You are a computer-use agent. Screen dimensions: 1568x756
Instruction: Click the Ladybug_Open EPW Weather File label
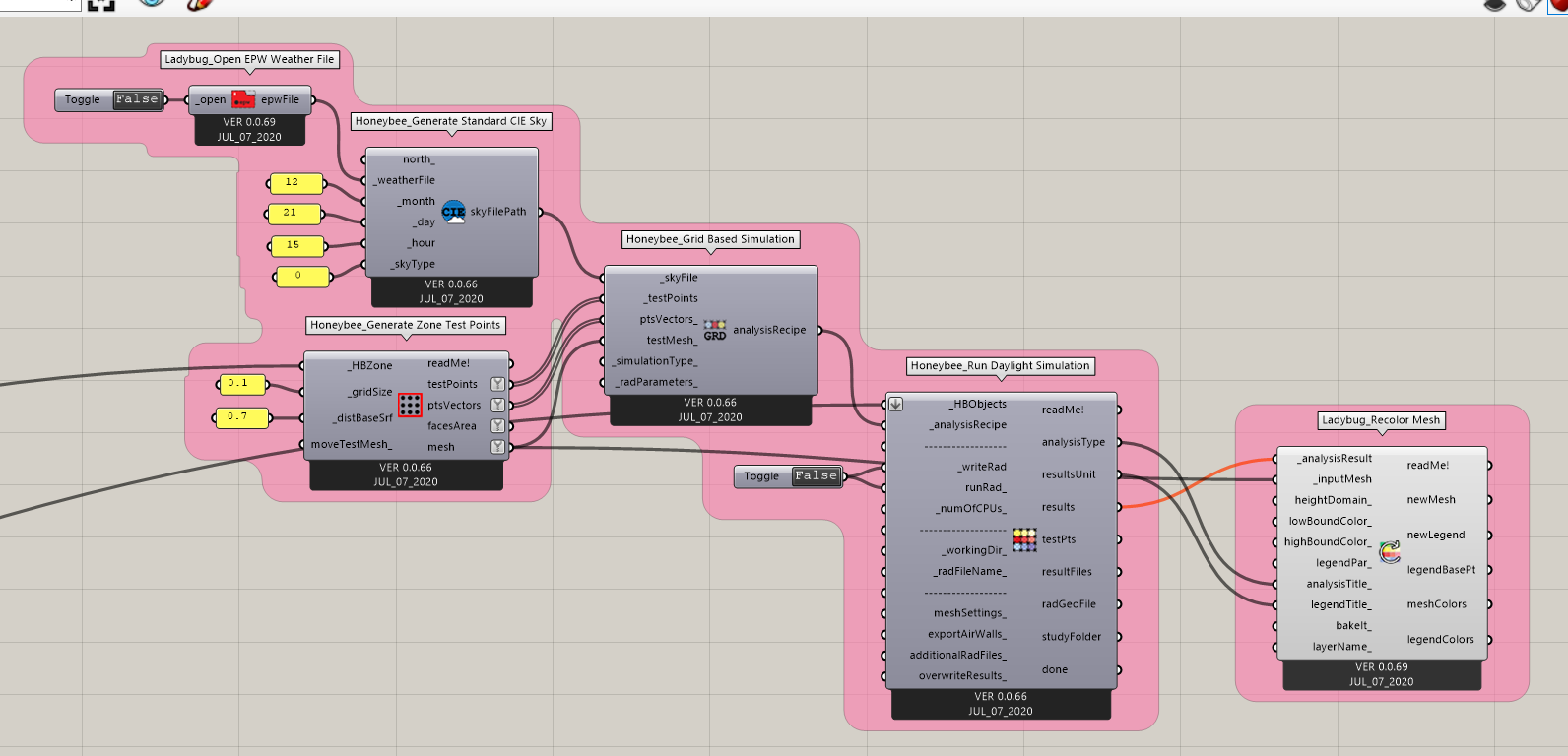249,59
